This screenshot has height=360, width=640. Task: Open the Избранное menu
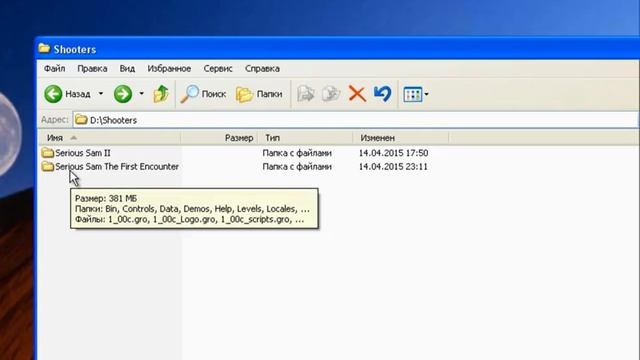tap(169, 69)
